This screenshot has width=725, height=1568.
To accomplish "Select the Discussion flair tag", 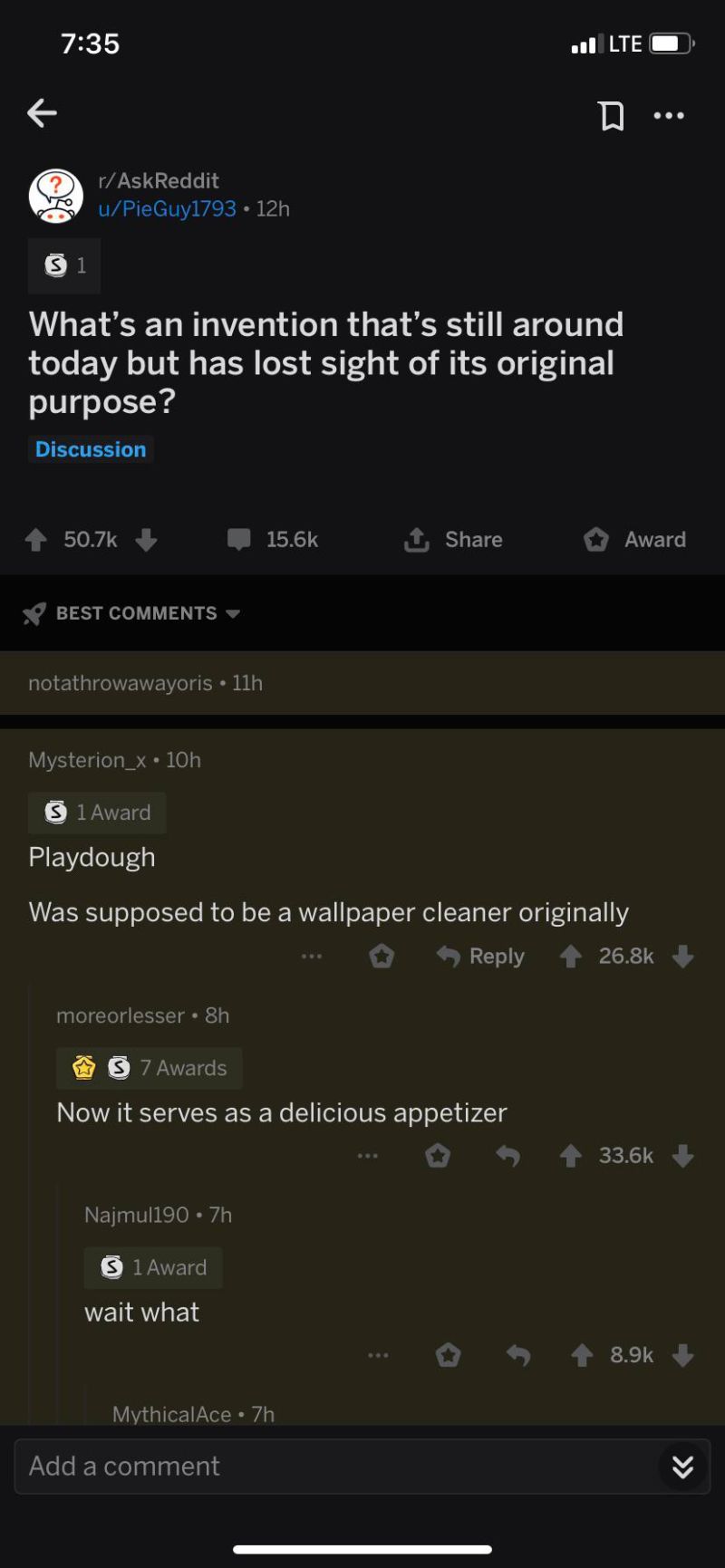I will tap(91, 449).
